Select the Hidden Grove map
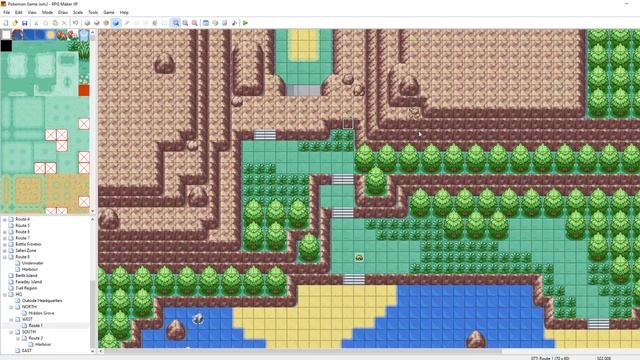 click(x=41, y=313)
